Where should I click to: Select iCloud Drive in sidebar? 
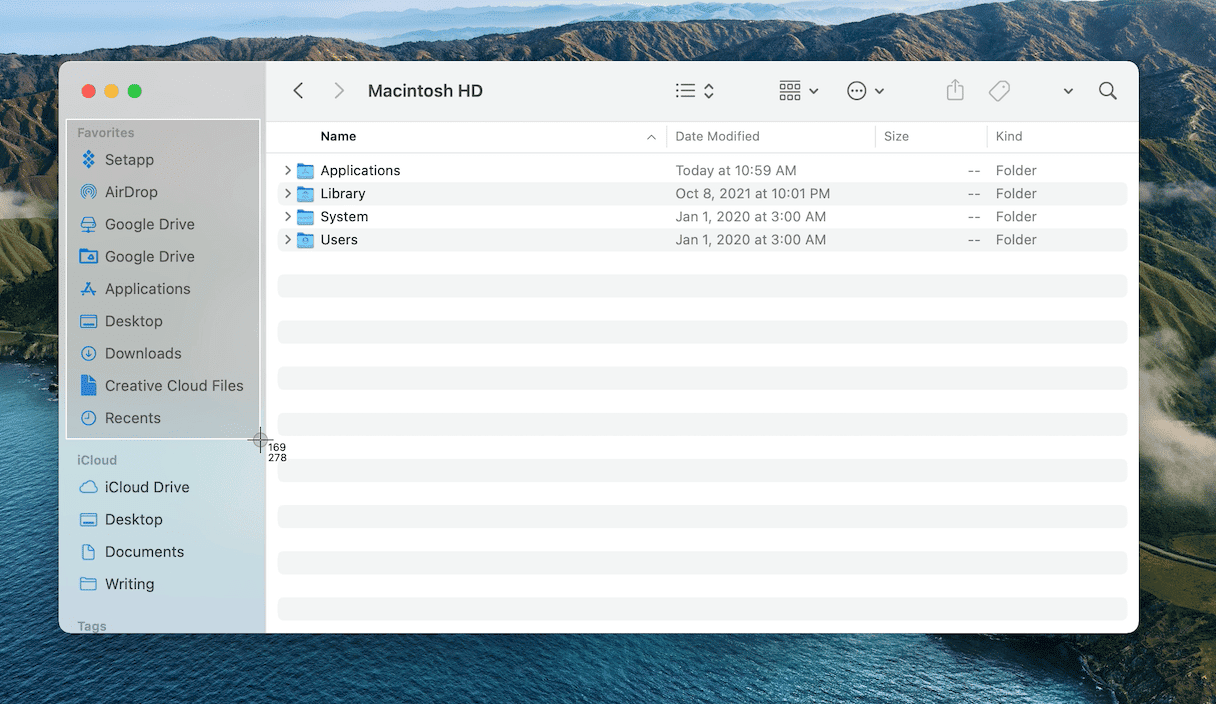pyautogui.click(x=146, y=487)
